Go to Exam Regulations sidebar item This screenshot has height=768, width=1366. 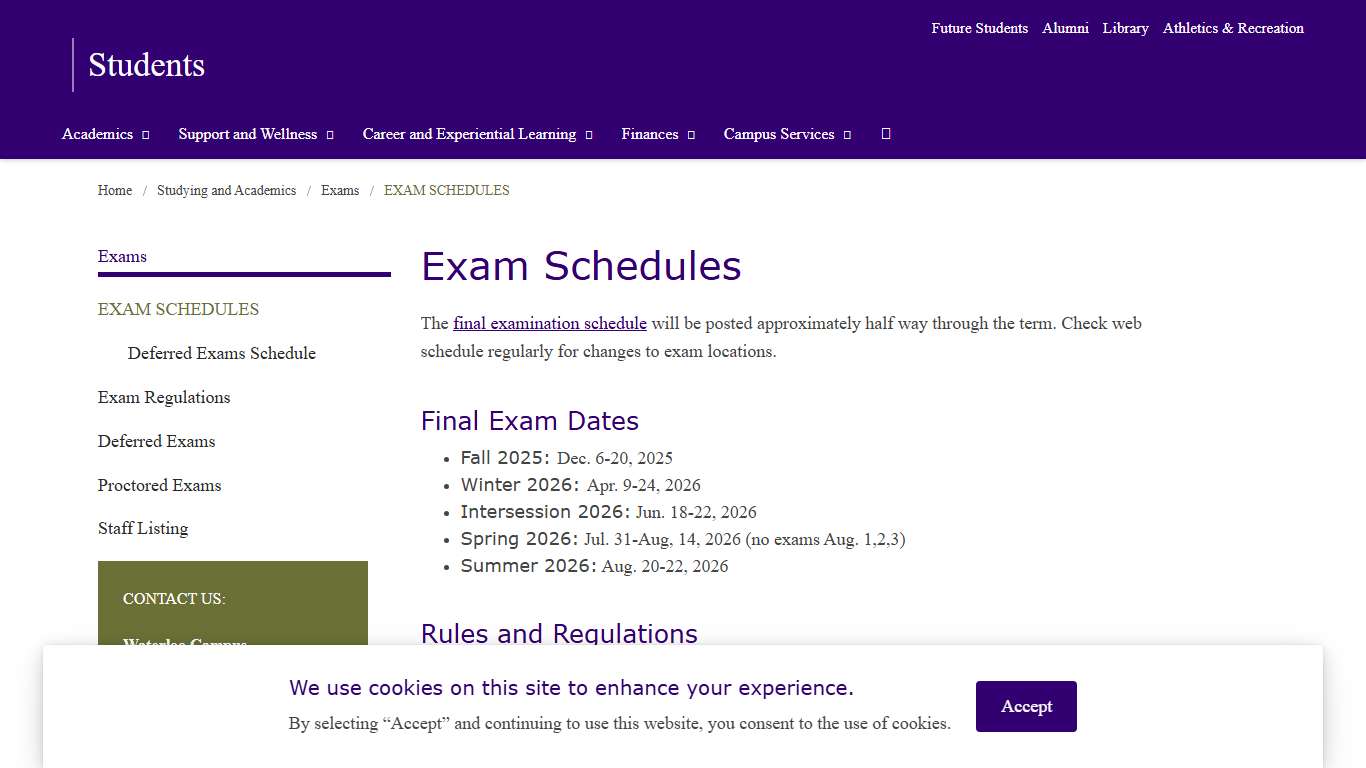pos(164,397)
